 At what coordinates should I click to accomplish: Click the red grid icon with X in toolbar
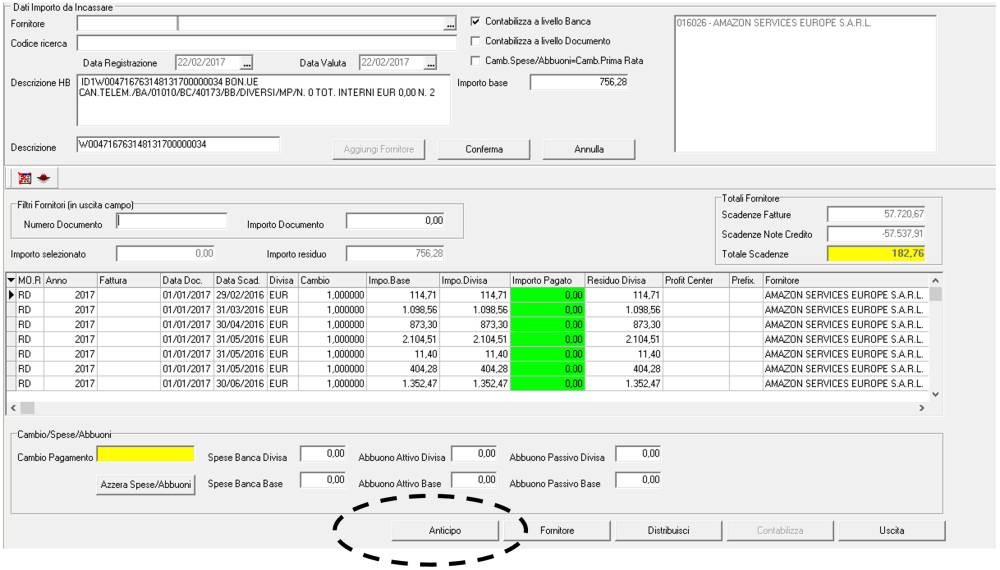(24, 177)
